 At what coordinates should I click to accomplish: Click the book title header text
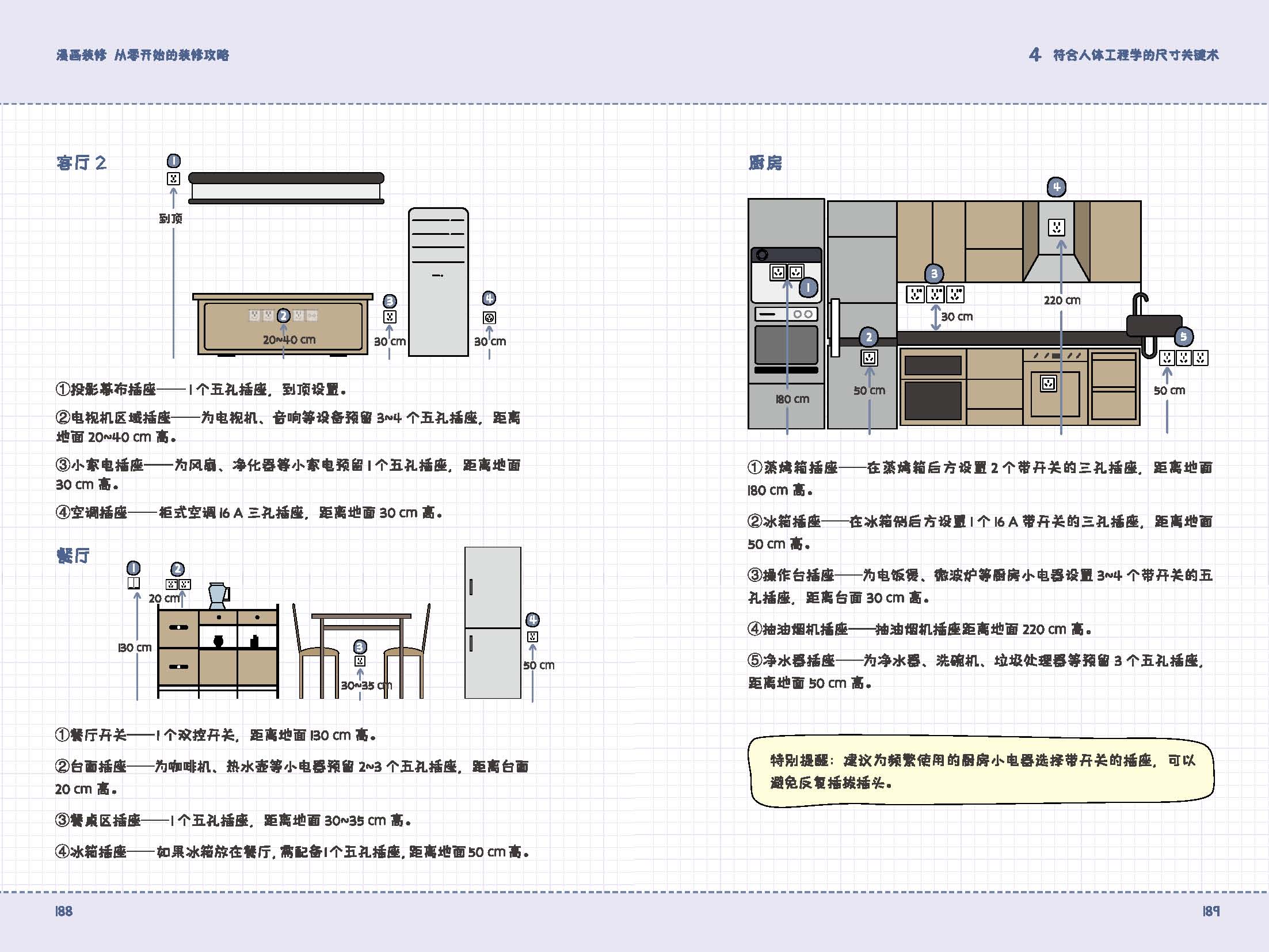(142, 55)
